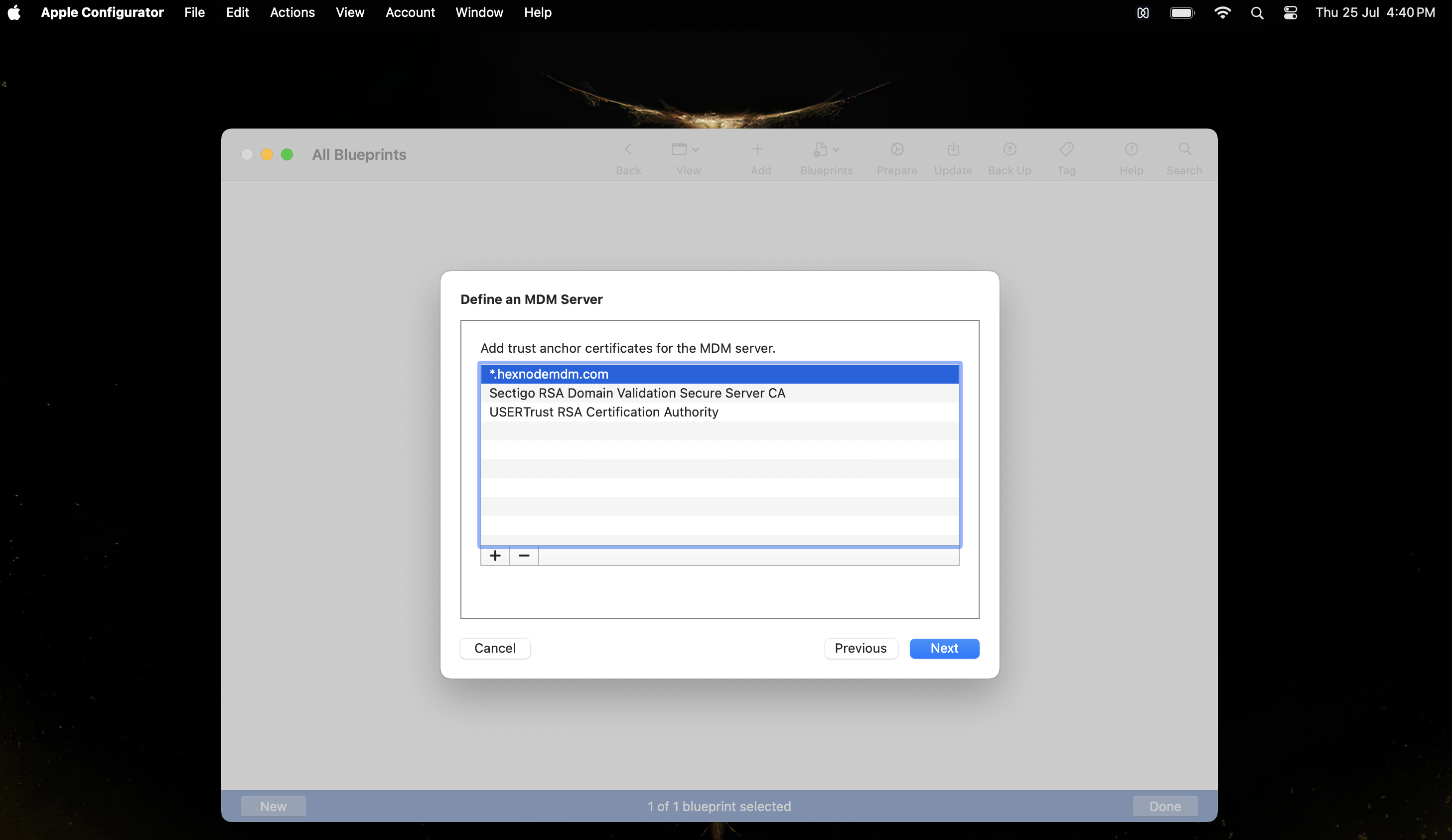Viewport: 1452px width, 840px height.
Task: Cancel the MDM server dialog
Action: tap(495, 648)
